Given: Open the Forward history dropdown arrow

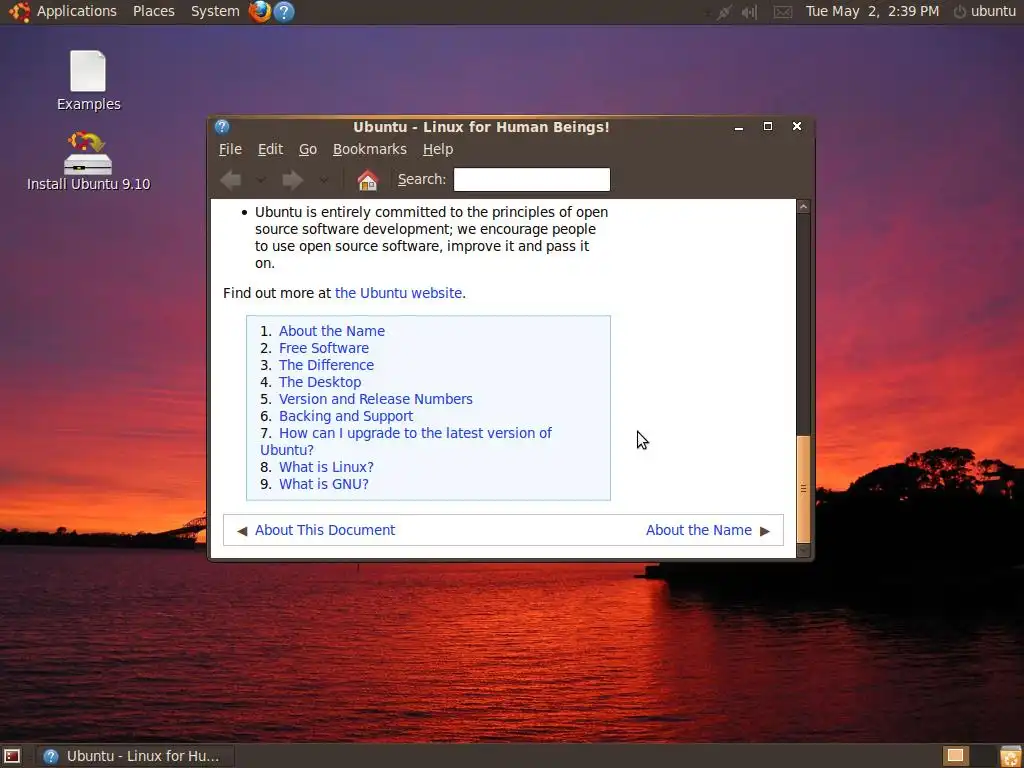Looking at the screenshot, I should point(324,180).
